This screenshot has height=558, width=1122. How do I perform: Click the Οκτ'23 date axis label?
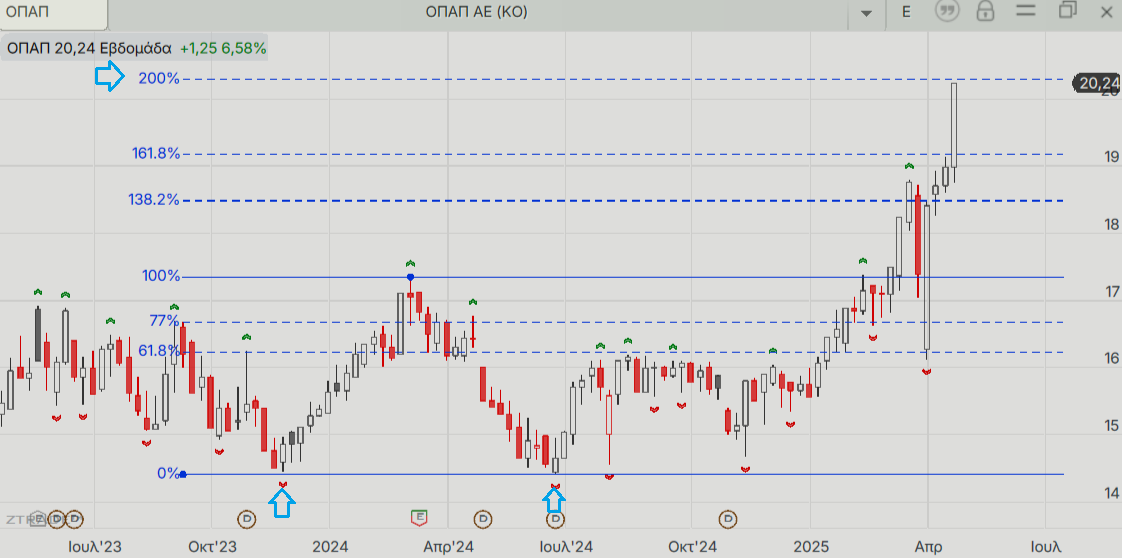(x=212, y=547)
